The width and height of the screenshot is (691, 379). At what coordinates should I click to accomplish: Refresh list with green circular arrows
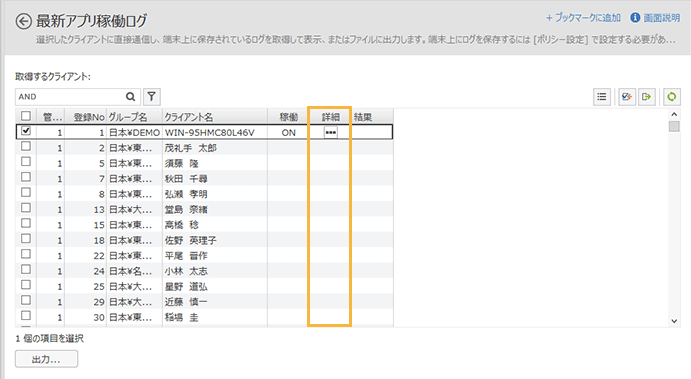coord(672,97)
